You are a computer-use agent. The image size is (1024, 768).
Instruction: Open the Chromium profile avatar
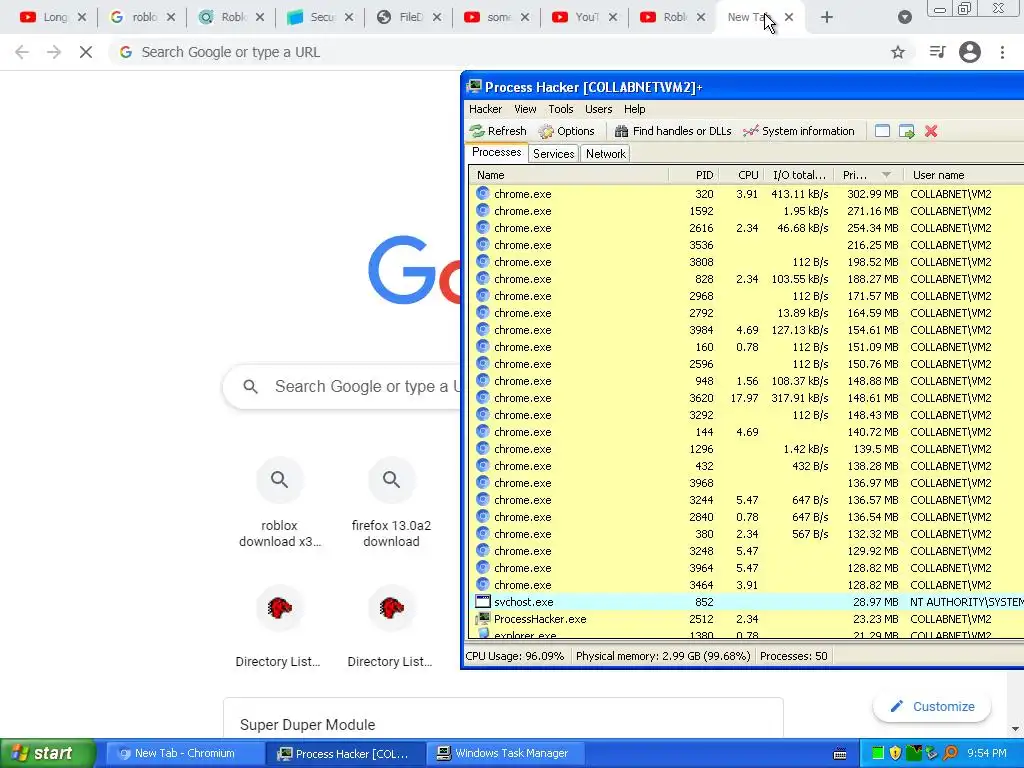[970, 52]
